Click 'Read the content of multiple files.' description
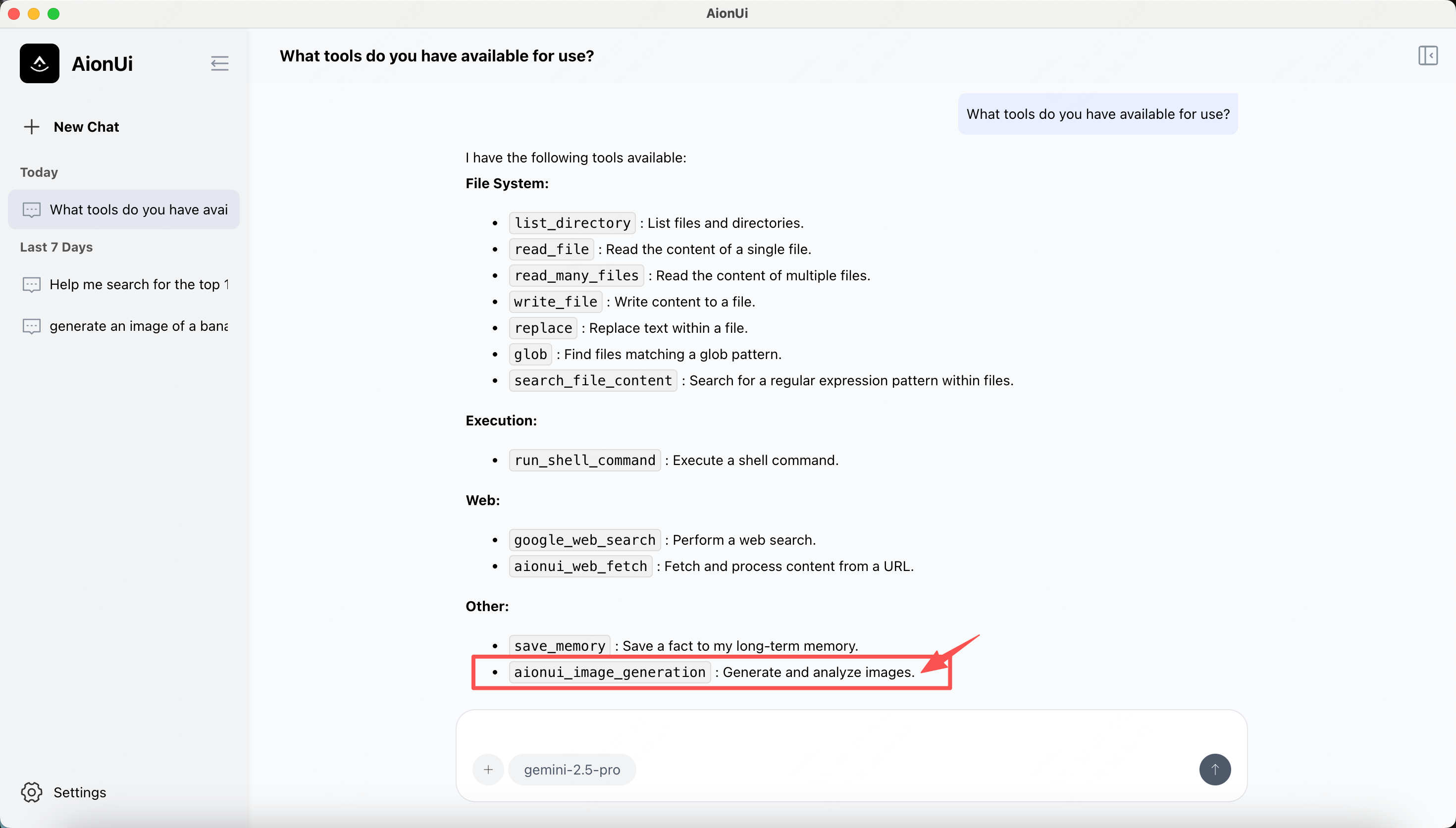The height and width of the screenshot is (828, 1456). [763, 275]
